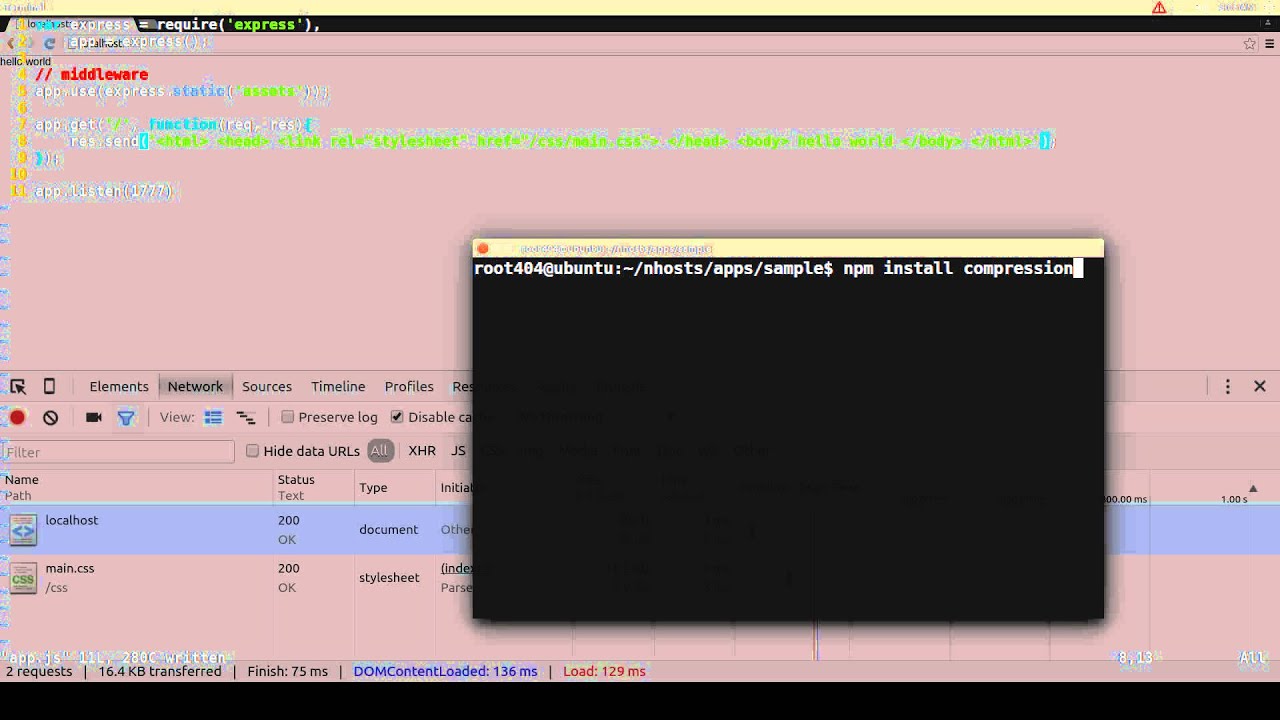Screen dimensions: 1280x720
Task: Switch to the small rows view icon
Action: pyautogui.click(x=245, y=417)
